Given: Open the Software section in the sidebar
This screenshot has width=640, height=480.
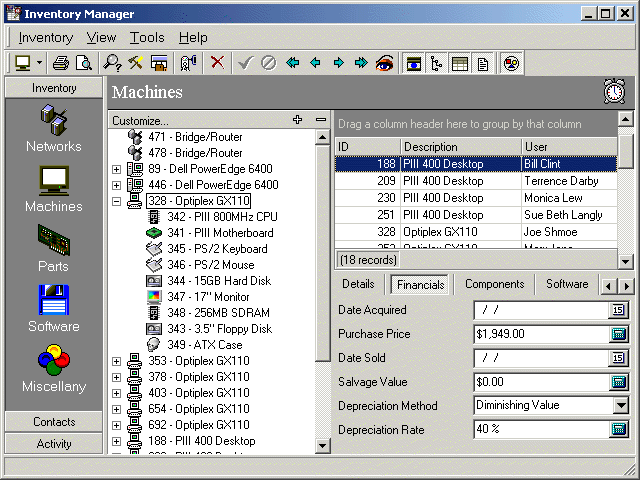Looking at the screenshot, I should pyautogui.click(x=53, y=309).
